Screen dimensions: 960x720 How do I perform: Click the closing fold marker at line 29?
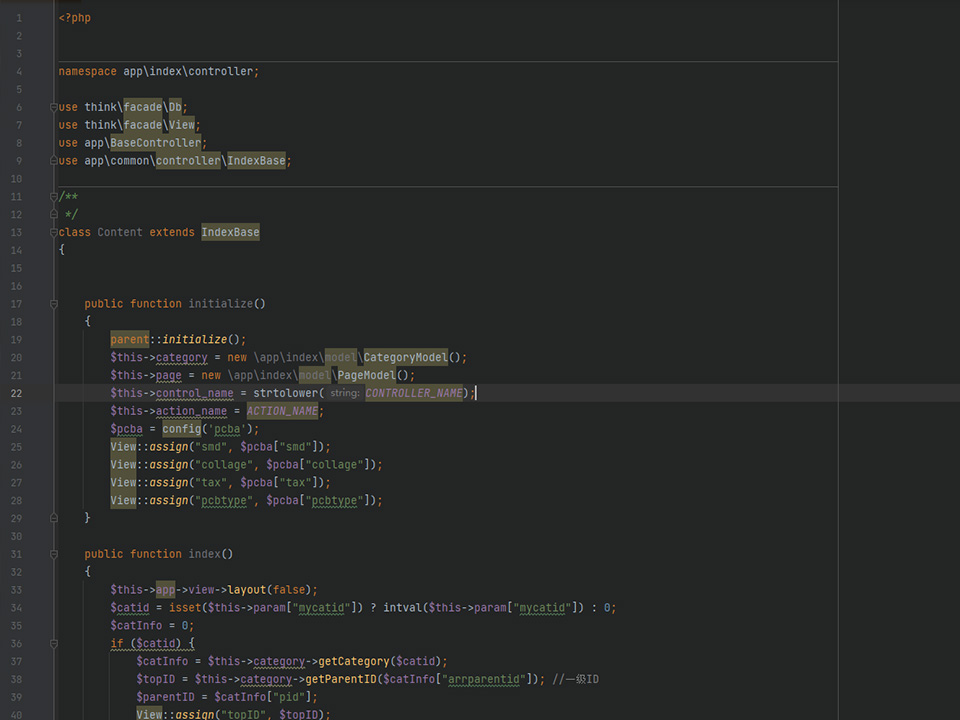(54, 518)
